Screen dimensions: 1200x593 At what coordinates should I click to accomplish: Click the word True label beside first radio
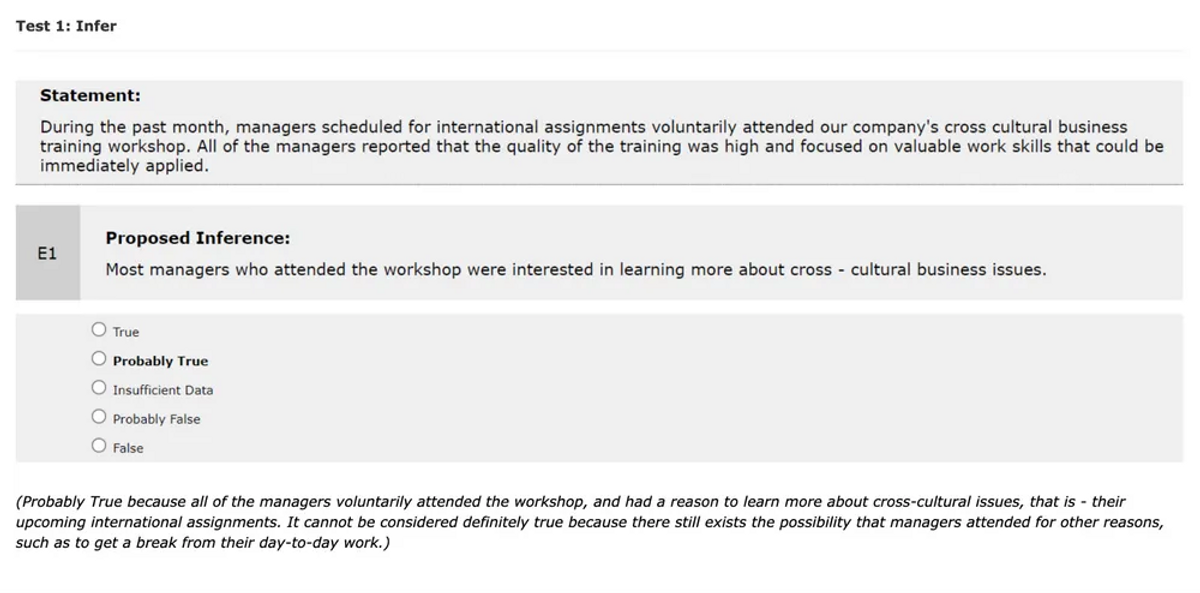pos(126,332)
